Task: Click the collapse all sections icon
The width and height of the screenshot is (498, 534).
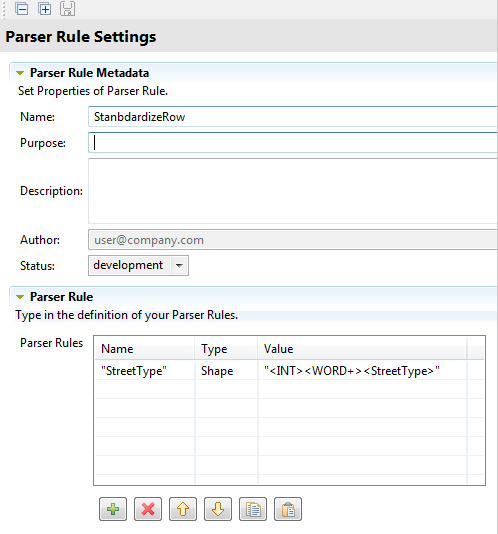Action: click(21, 9)
